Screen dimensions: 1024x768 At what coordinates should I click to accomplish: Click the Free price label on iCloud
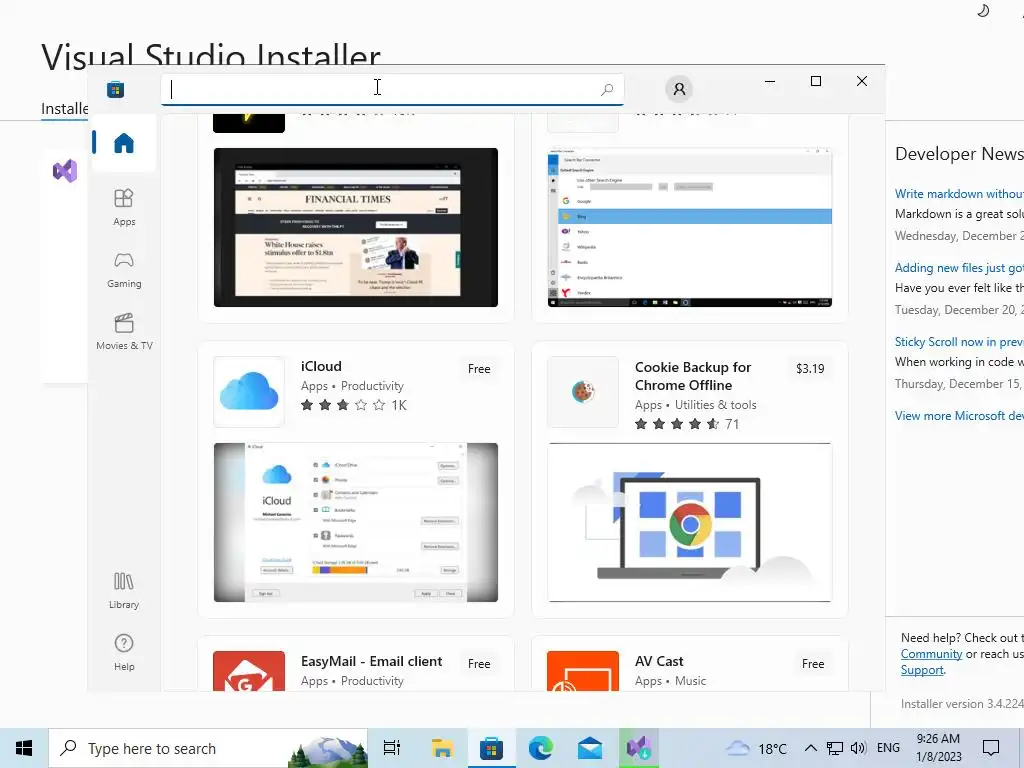pos(479,369)
